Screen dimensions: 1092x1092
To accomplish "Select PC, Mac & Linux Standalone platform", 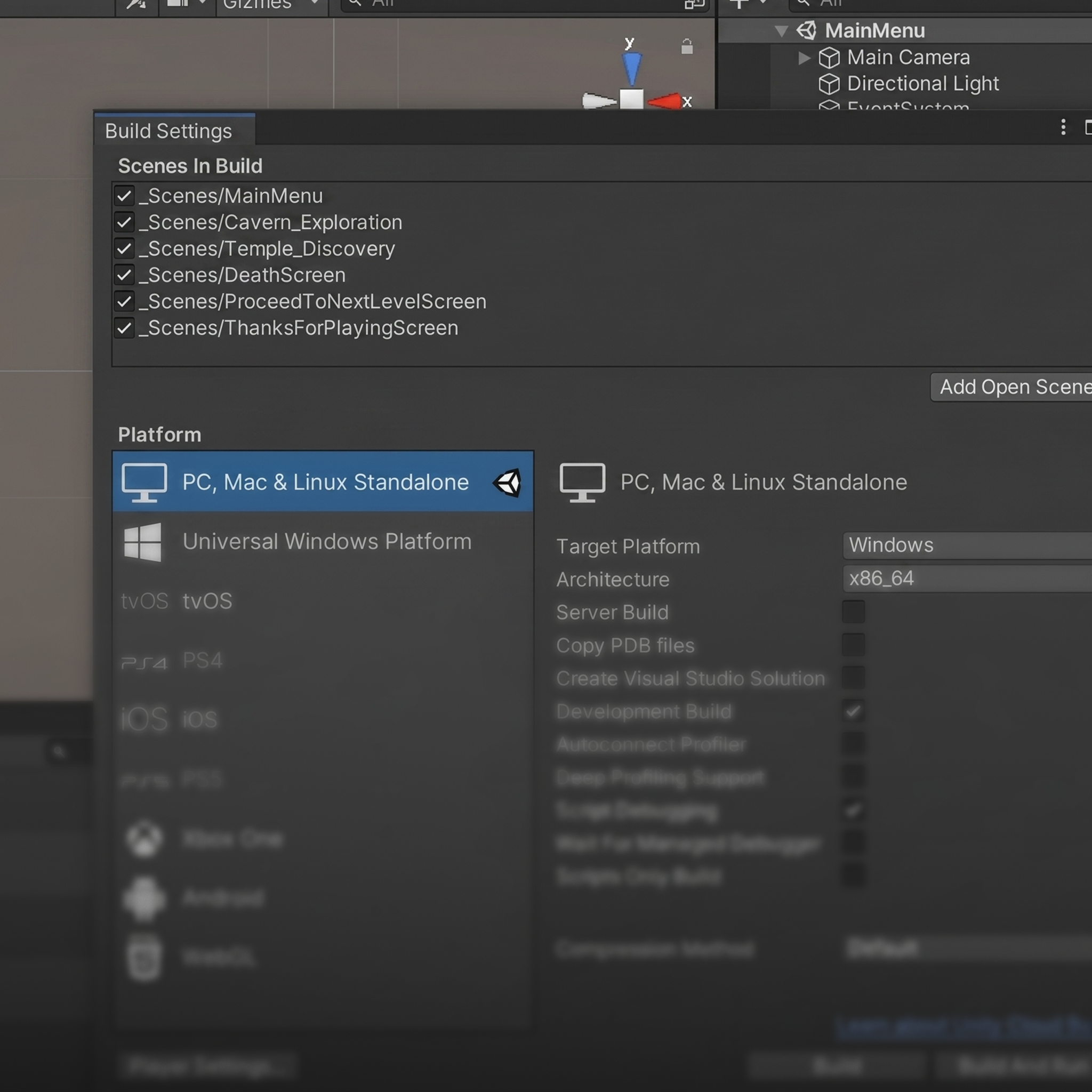I will click(x=323, y=481).
